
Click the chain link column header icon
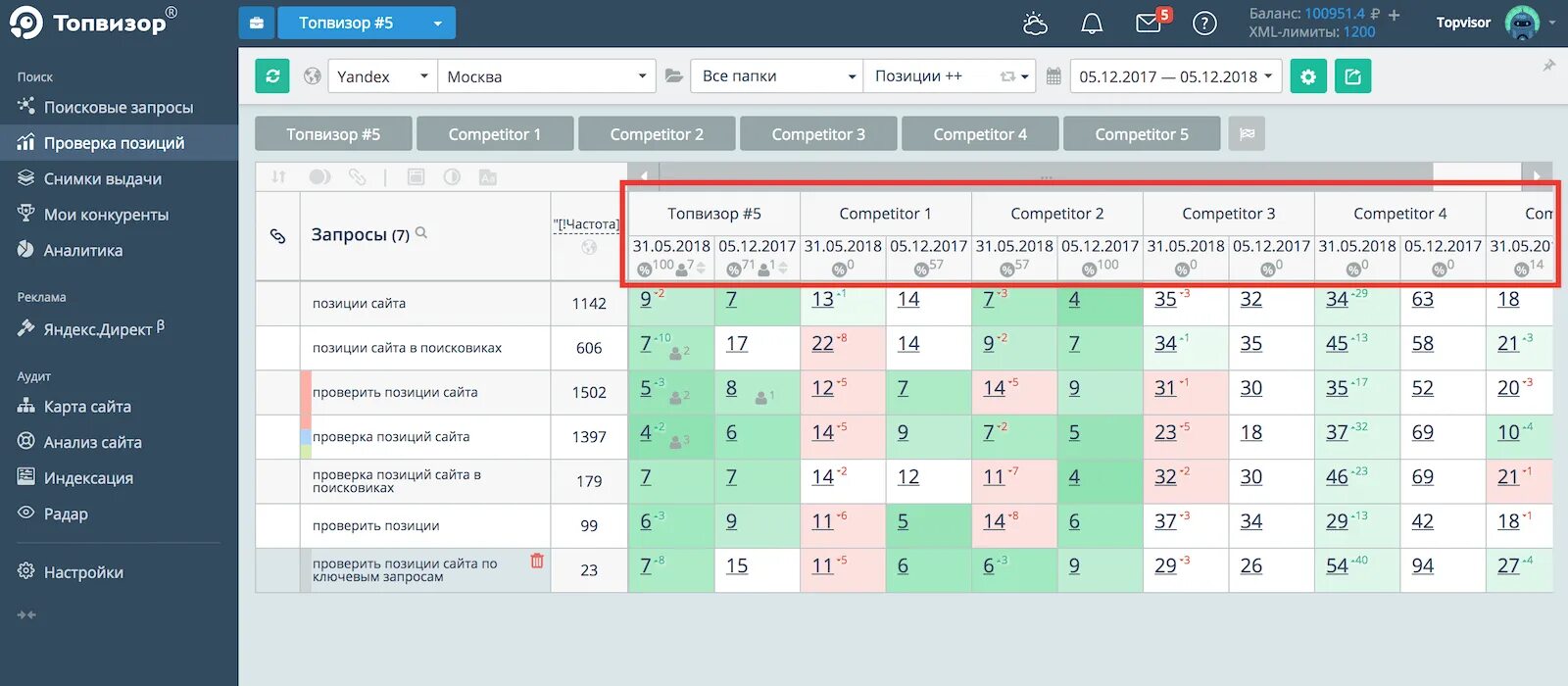pyautogui.click(x=278, y=235)
